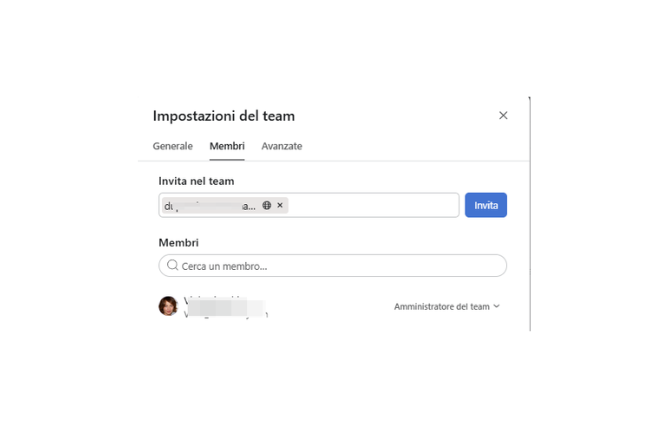The image size is (668, 428).
Task: Focus the Cerca un membro search field
Action: click(340, 266)
